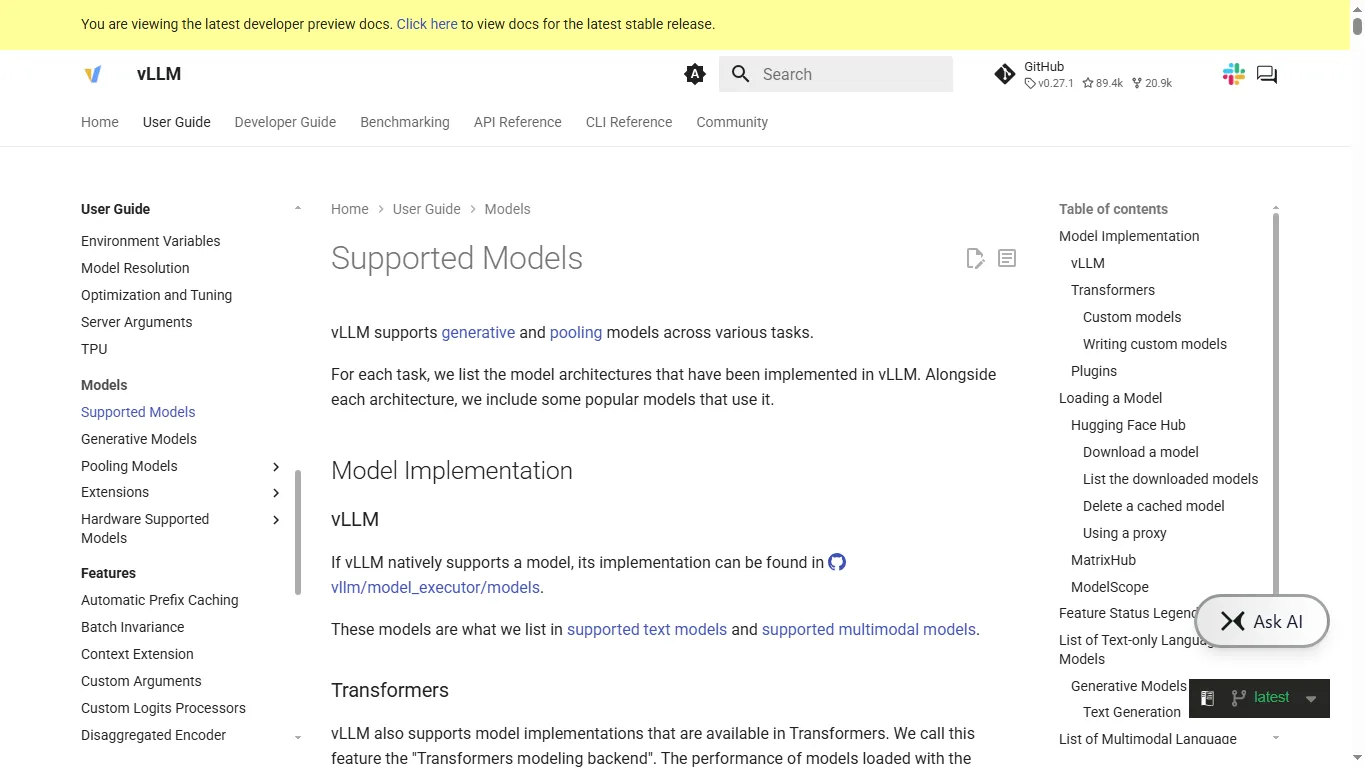Toggle the color theme icon
The image size is (1365, 768).
(695, 74)
